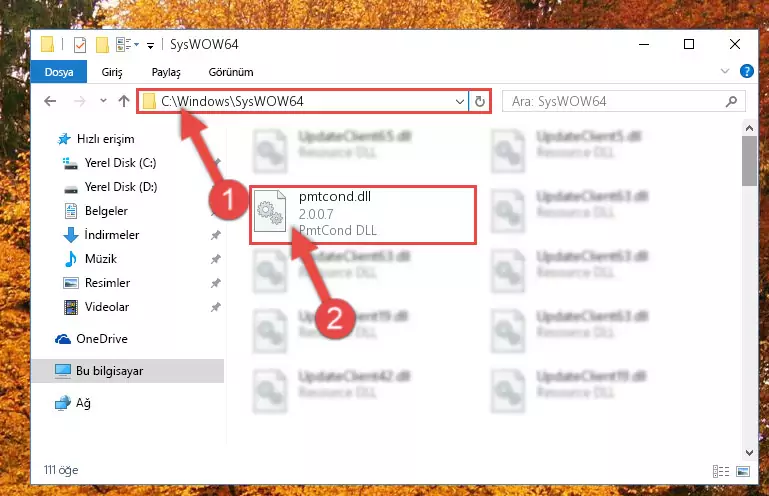Click the vertical scrollbar thumb
Image resolution: width=769 pixels, height=496 pixels.
[749, 161]
